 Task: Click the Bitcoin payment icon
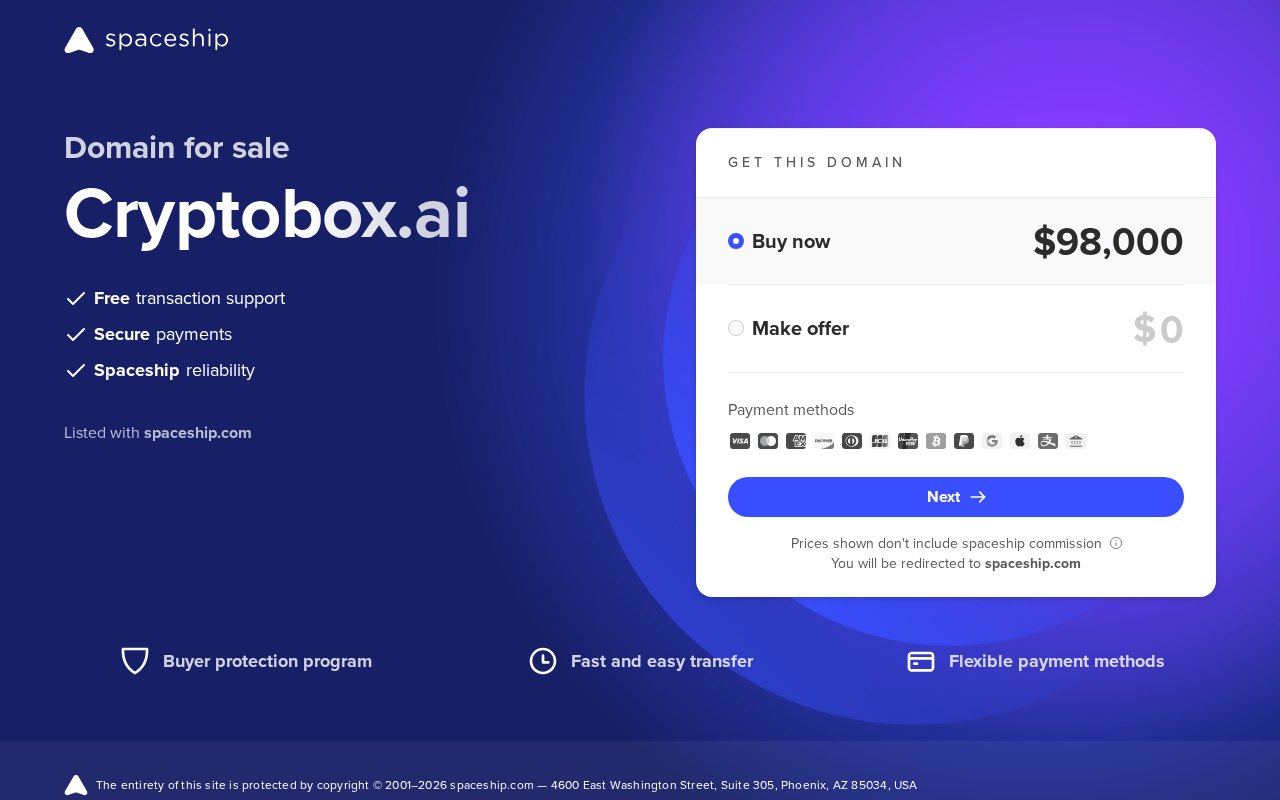point(936,441)
